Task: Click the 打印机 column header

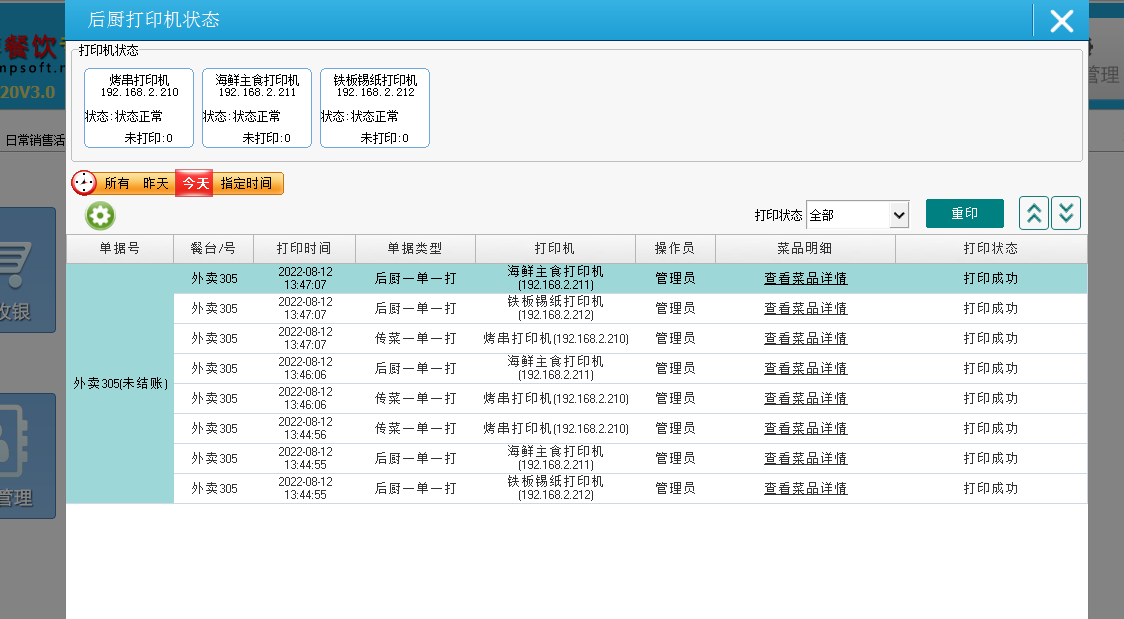Action: (555, 249)
